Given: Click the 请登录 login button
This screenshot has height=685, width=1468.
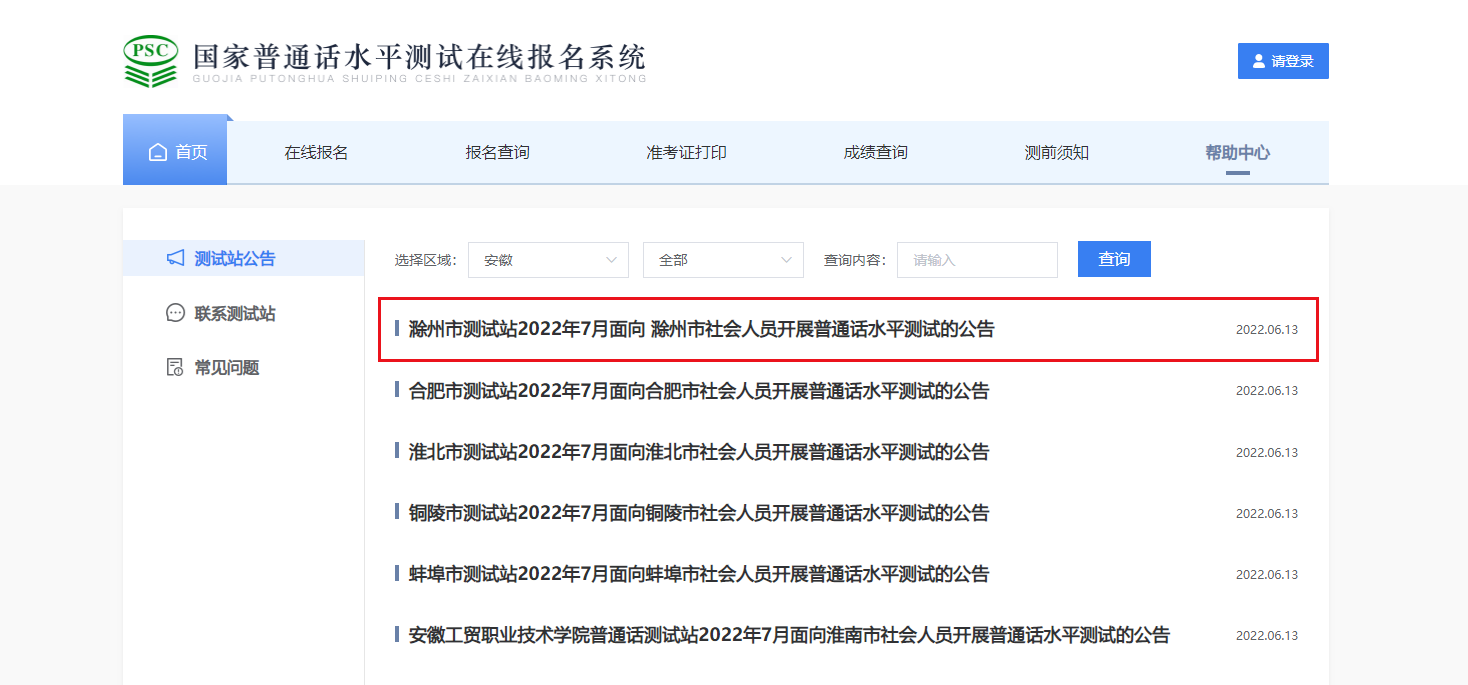Looking at the screenshot, I should click(1283, 61).
